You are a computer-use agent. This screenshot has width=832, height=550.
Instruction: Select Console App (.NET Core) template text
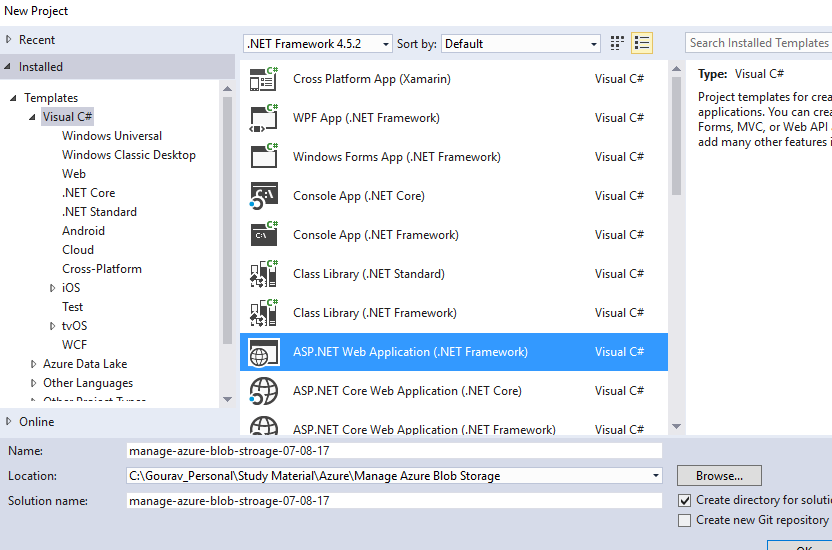pos(359,196)
